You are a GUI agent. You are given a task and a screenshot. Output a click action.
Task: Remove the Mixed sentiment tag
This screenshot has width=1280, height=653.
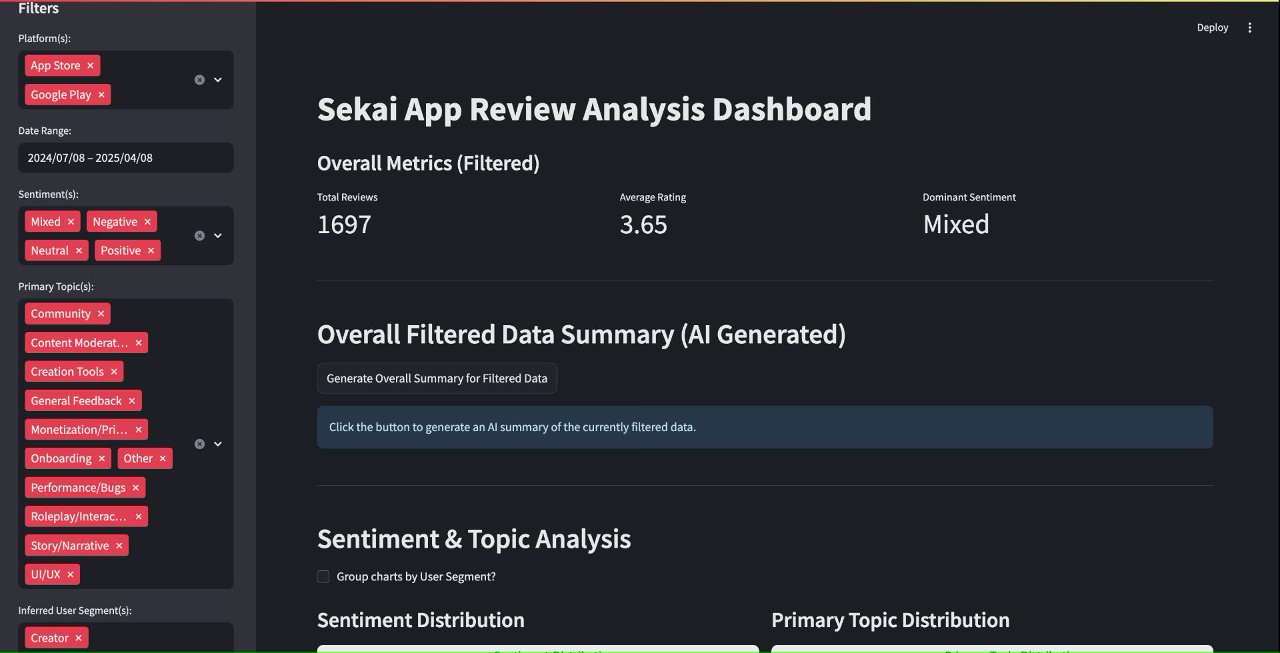coord(71,222)
